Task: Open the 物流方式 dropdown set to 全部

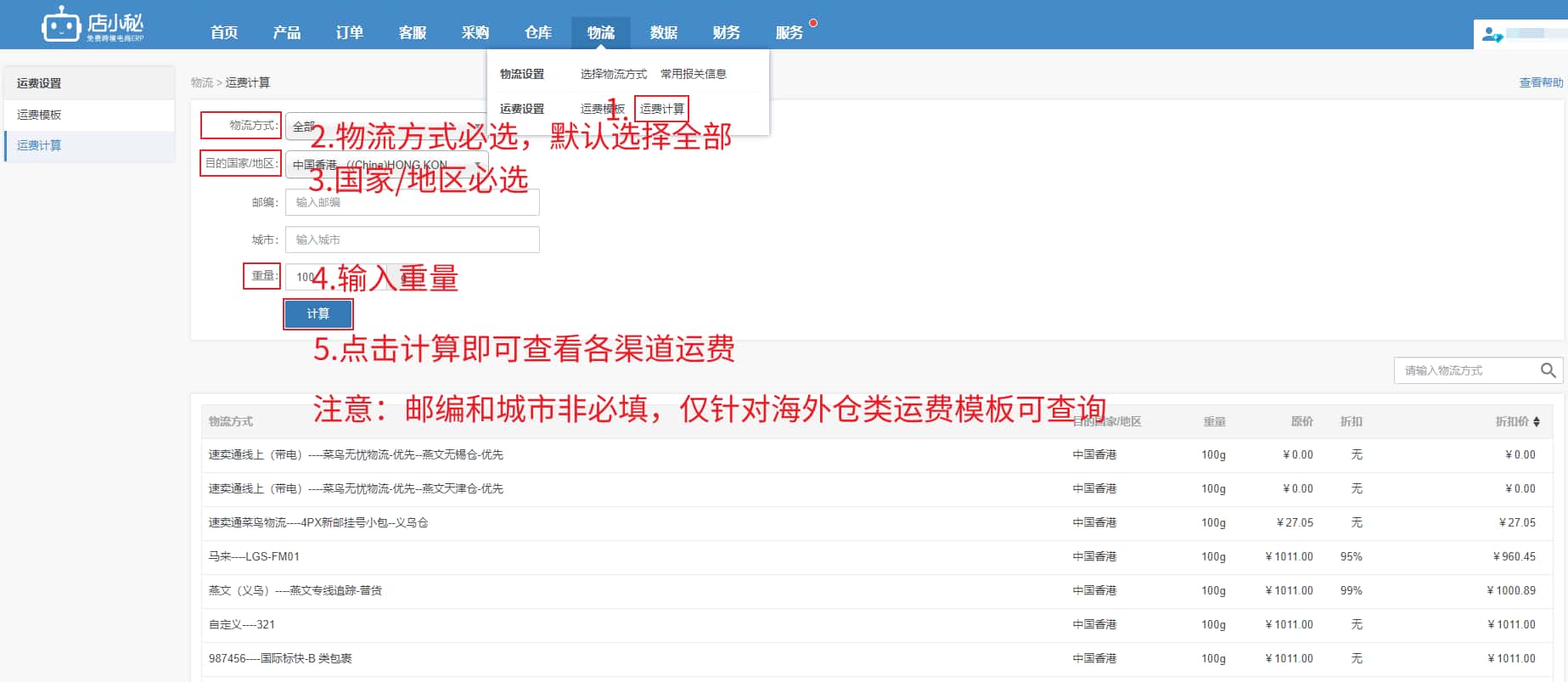Action: click(x=386, y=126)
